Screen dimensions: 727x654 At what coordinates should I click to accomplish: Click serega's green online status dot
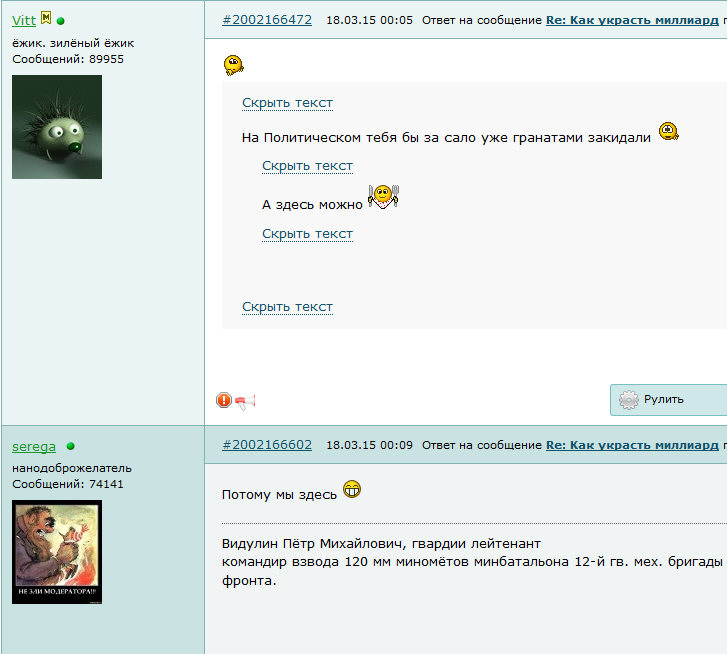[x=70, y=446]
